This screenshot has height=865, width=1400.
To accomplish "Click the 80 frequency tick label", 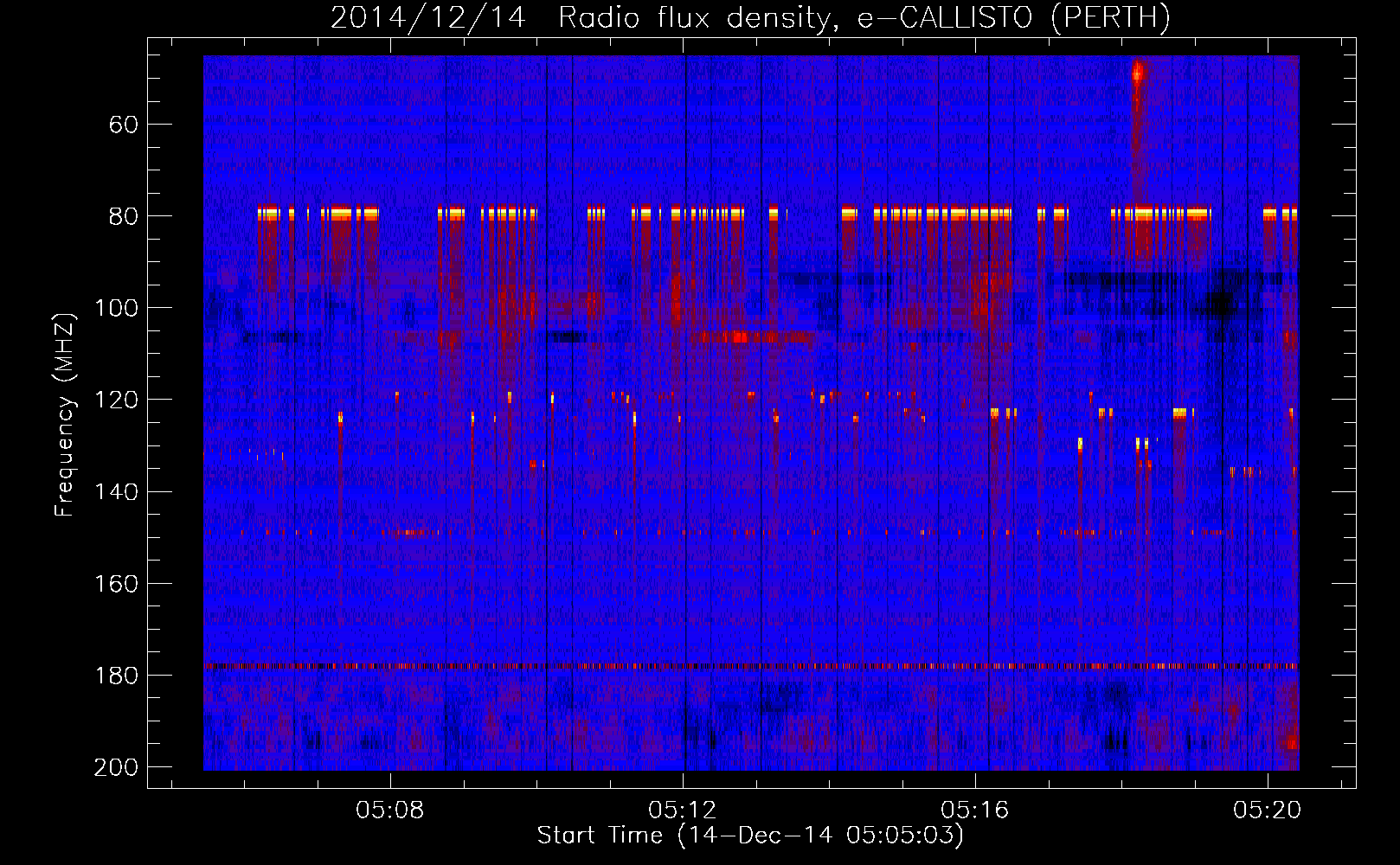I will (123, 216).
